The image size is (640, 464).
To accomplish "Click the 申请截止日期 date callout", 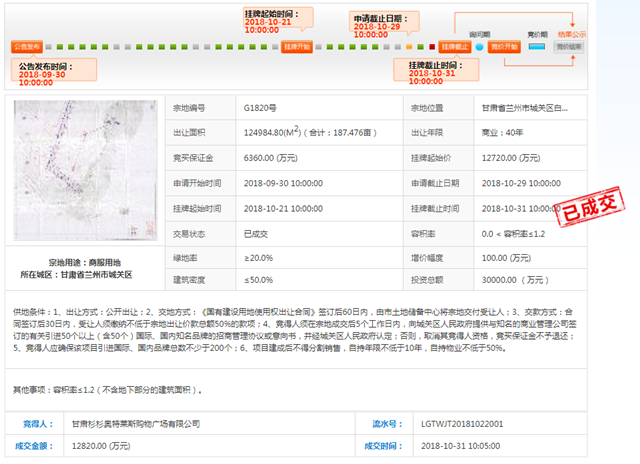I will point(384,25).
